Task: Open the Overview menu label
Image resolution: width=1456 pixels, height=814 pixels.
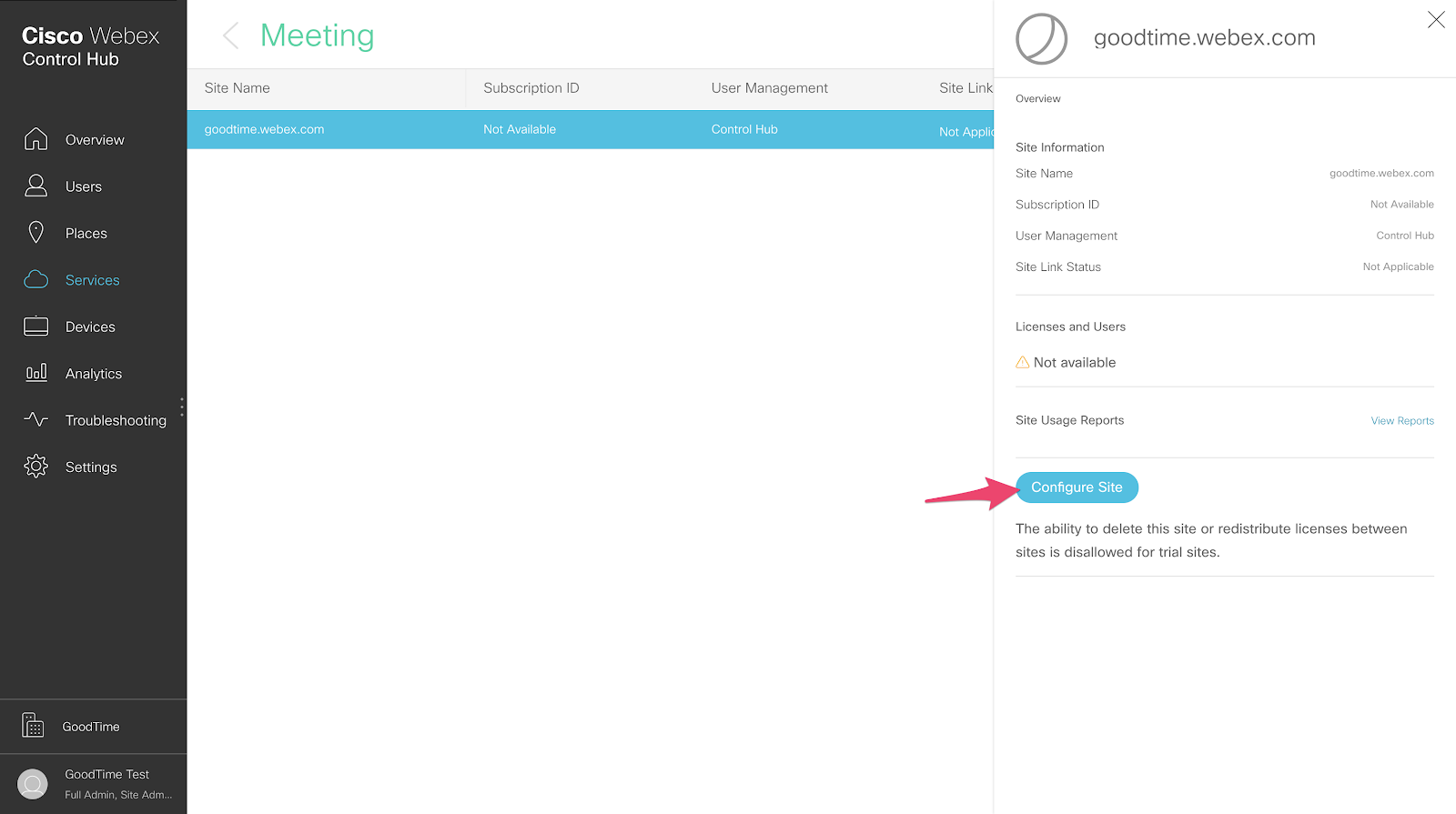Action: (x=95, y=140)
